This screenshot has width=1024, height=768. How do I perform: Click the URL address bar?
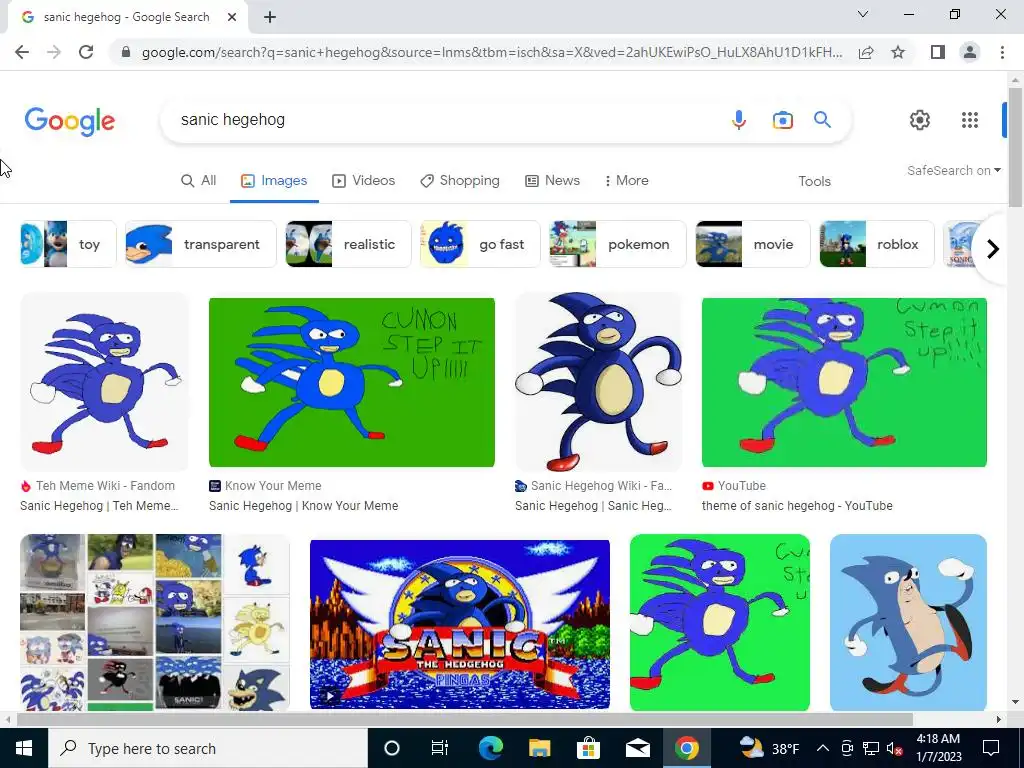[491, 52]
